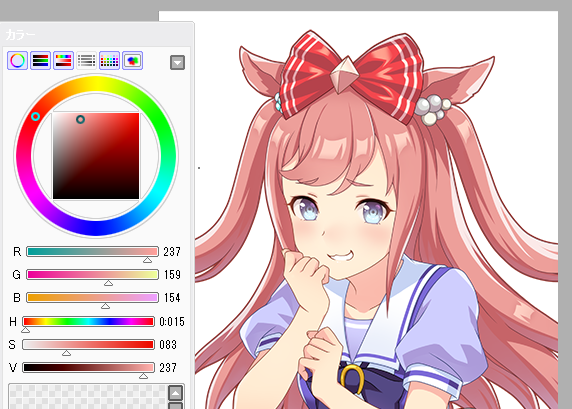Click the hue ring's circular marker

pyautogui.click(x=35, y=116)
